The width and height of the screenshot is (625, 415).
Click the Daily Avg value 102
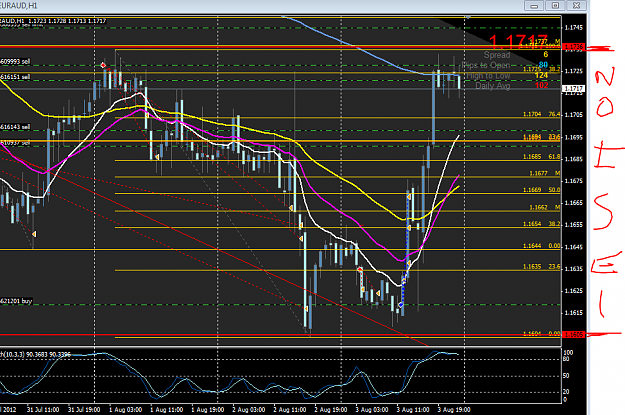[541, 85]
